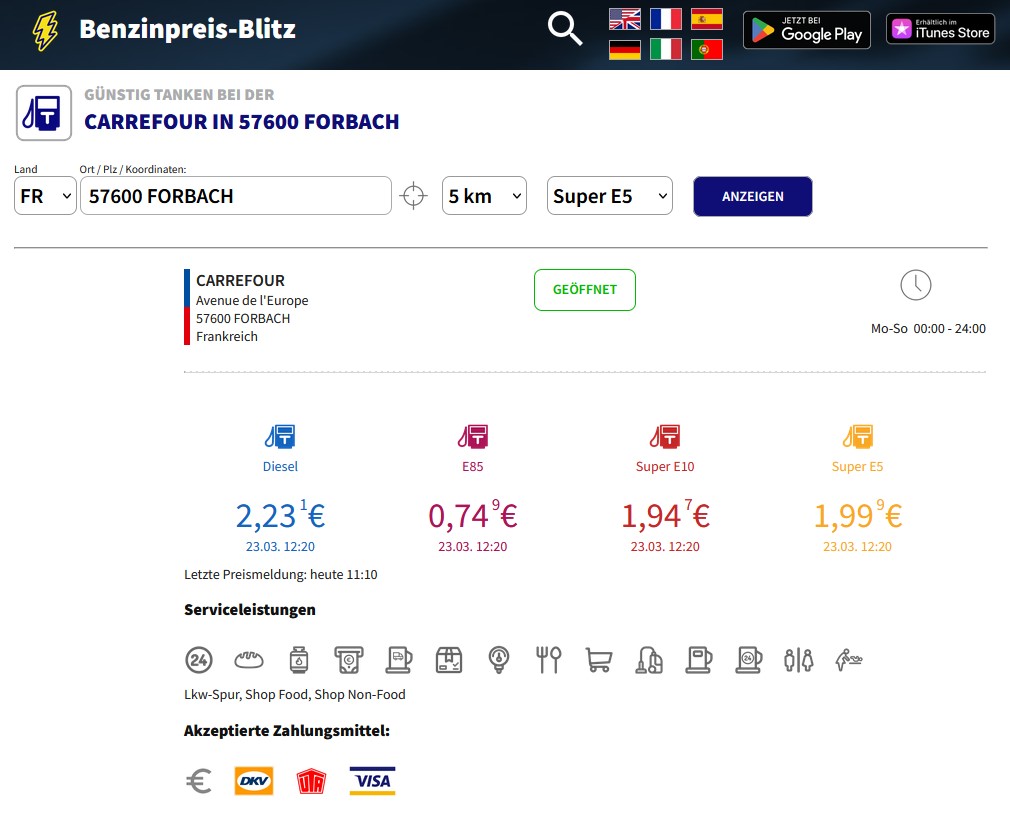Click the Euro cash payment icon
This screenshot has width=1010, height=833.
[x=199, y=781]
